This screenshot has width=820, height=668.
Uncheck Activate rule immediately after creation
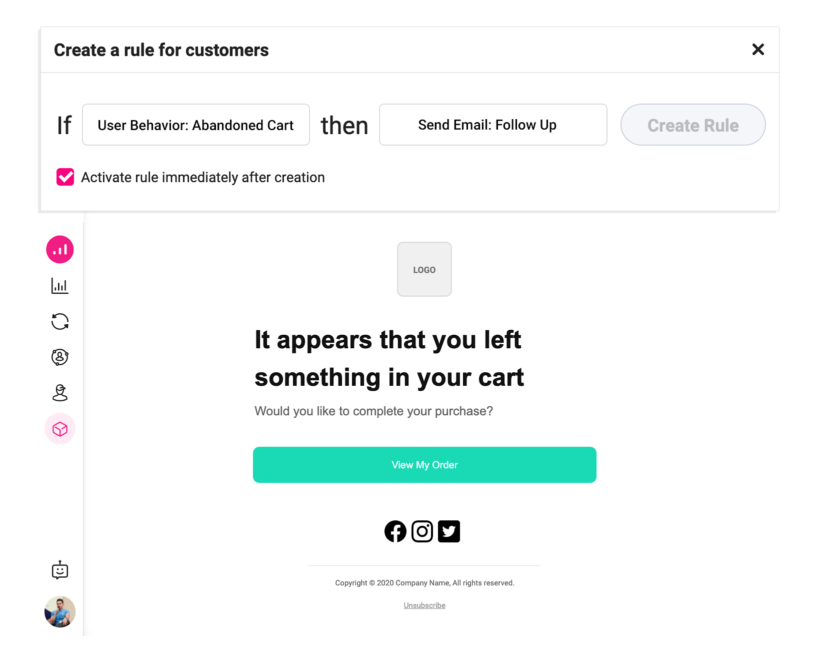(x=65, y=177)
